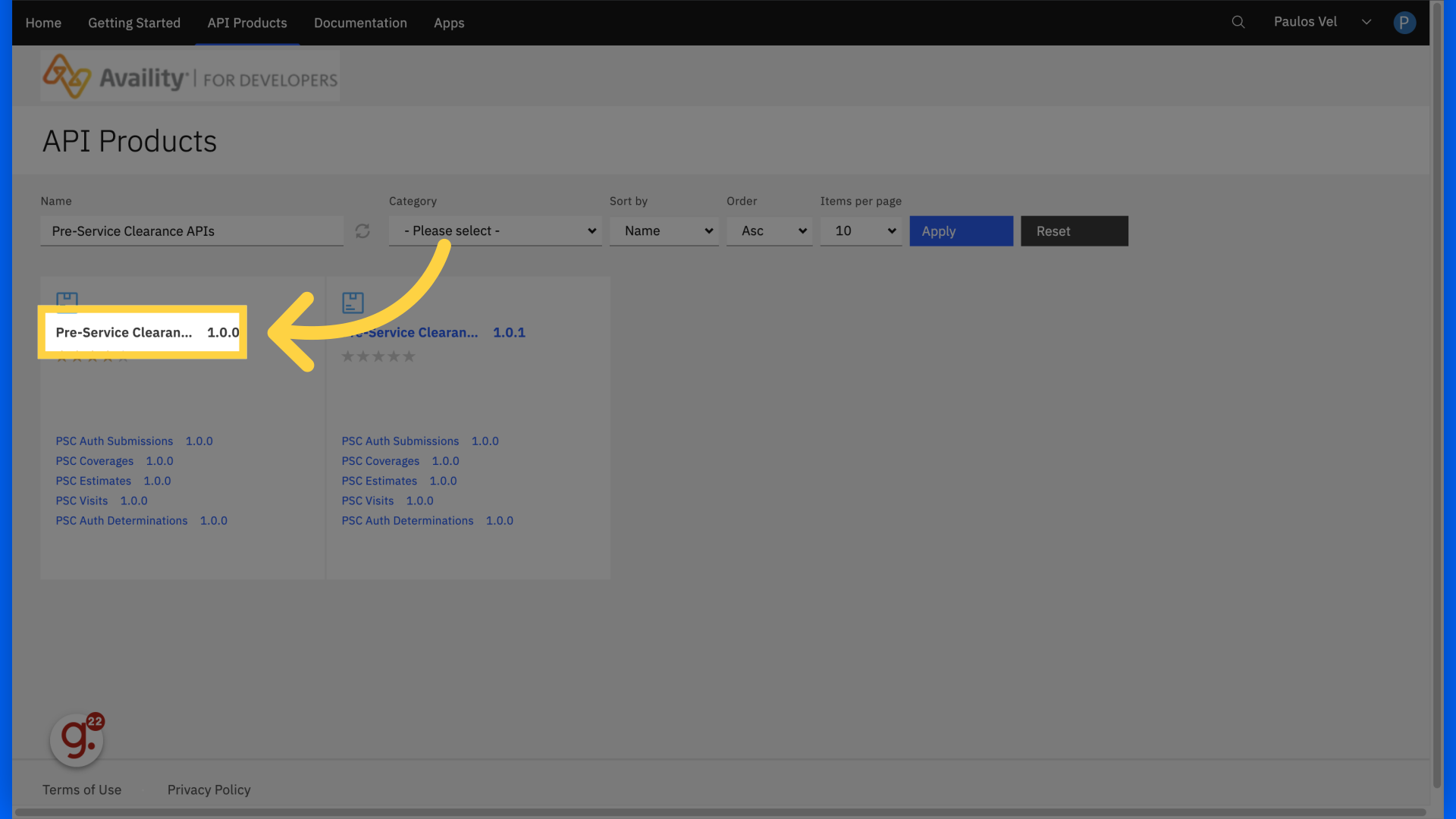Click the vertical page scrollbar
The image size is (1456, 819).
(x=1436, y=394)
